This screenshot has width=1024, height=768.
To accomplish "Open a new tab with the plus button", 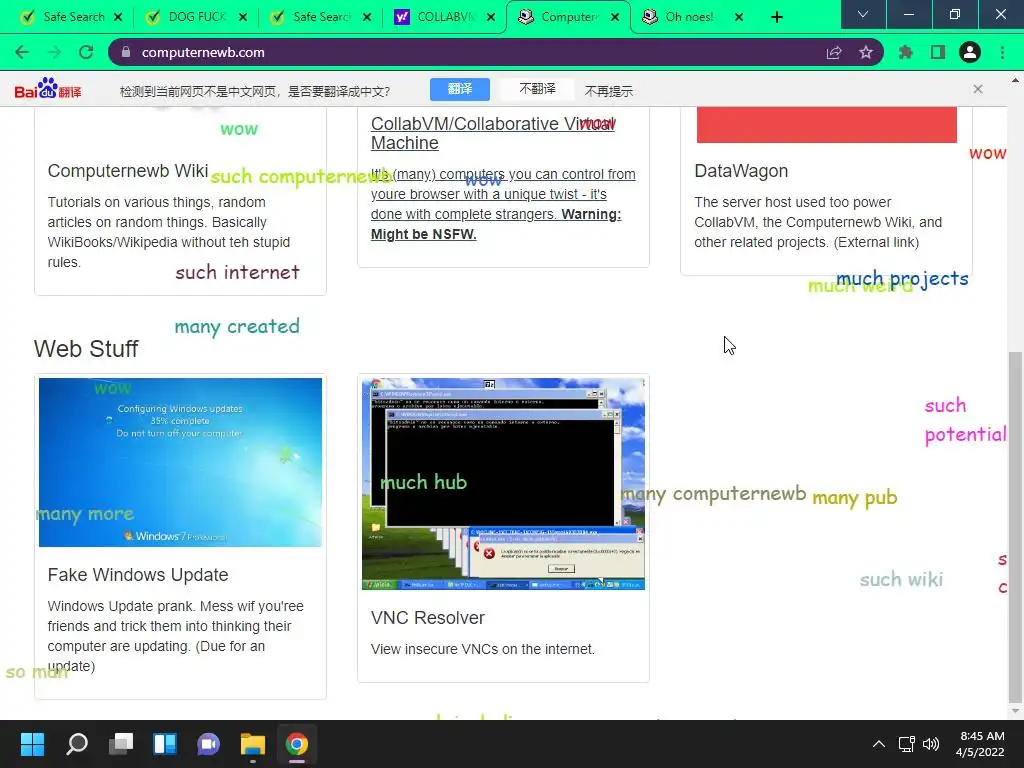I will pos(776,17).
